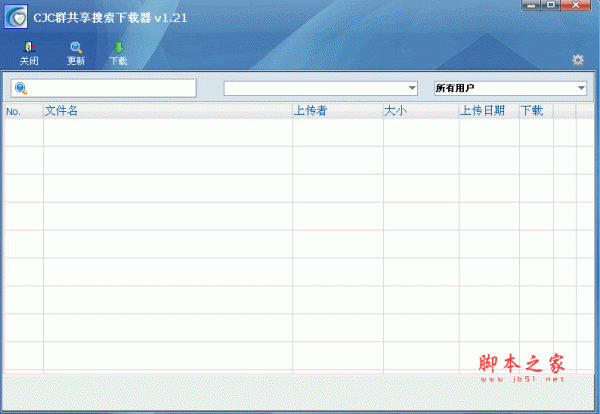Focus the file search input field
This screenshot has height=414, width=600.
click(x=104, y=88)
